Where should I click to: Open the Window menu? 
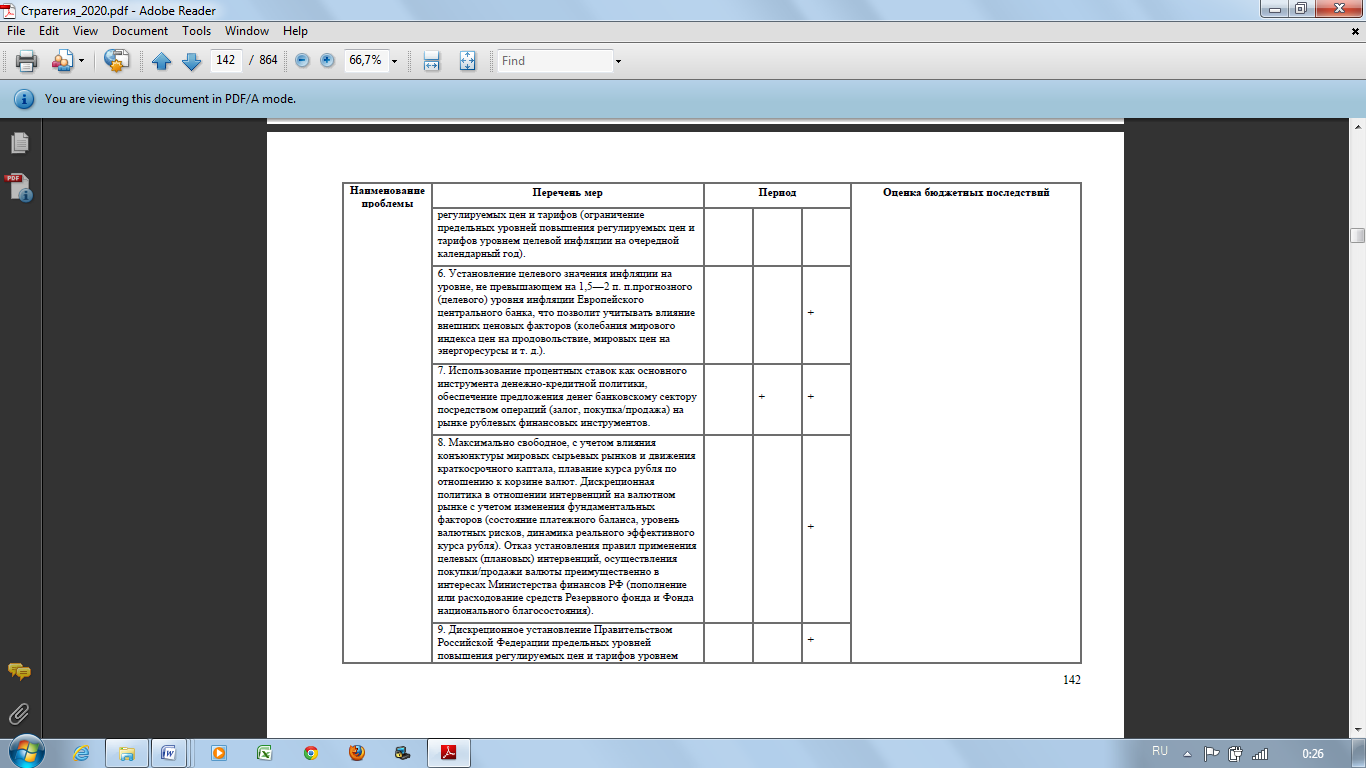coord(247,31)
